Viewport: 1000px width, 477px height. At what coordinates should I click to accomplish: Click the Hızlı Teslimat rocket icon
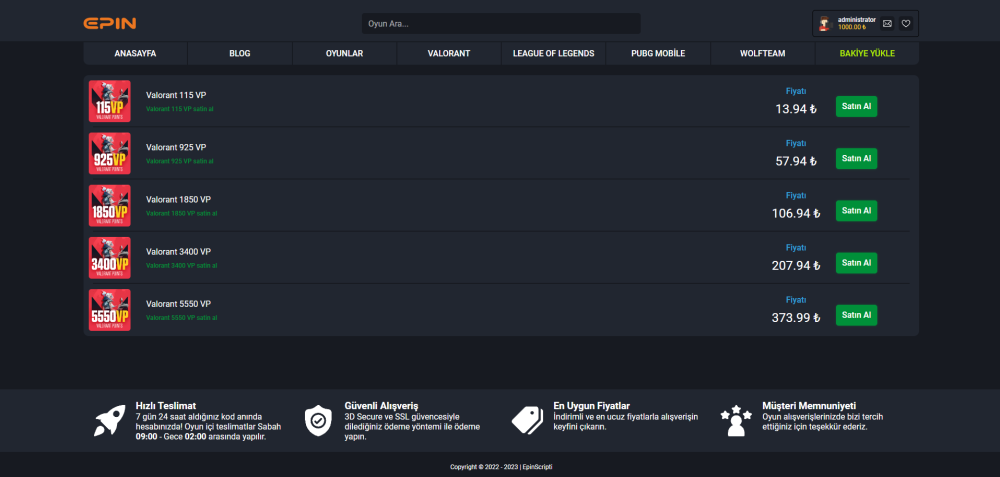point(110,421)
